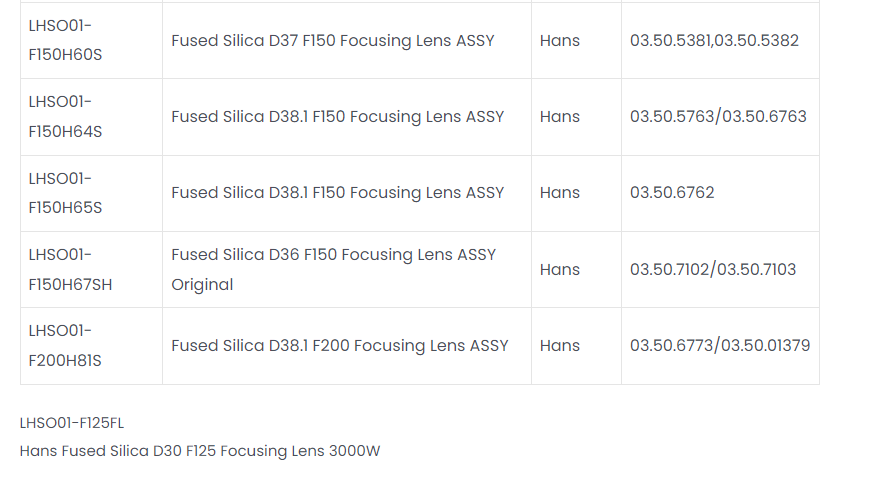Click Hans brand in the F200H81S row
This screenshot has height=488, width=892.
(x=559, y=346)
